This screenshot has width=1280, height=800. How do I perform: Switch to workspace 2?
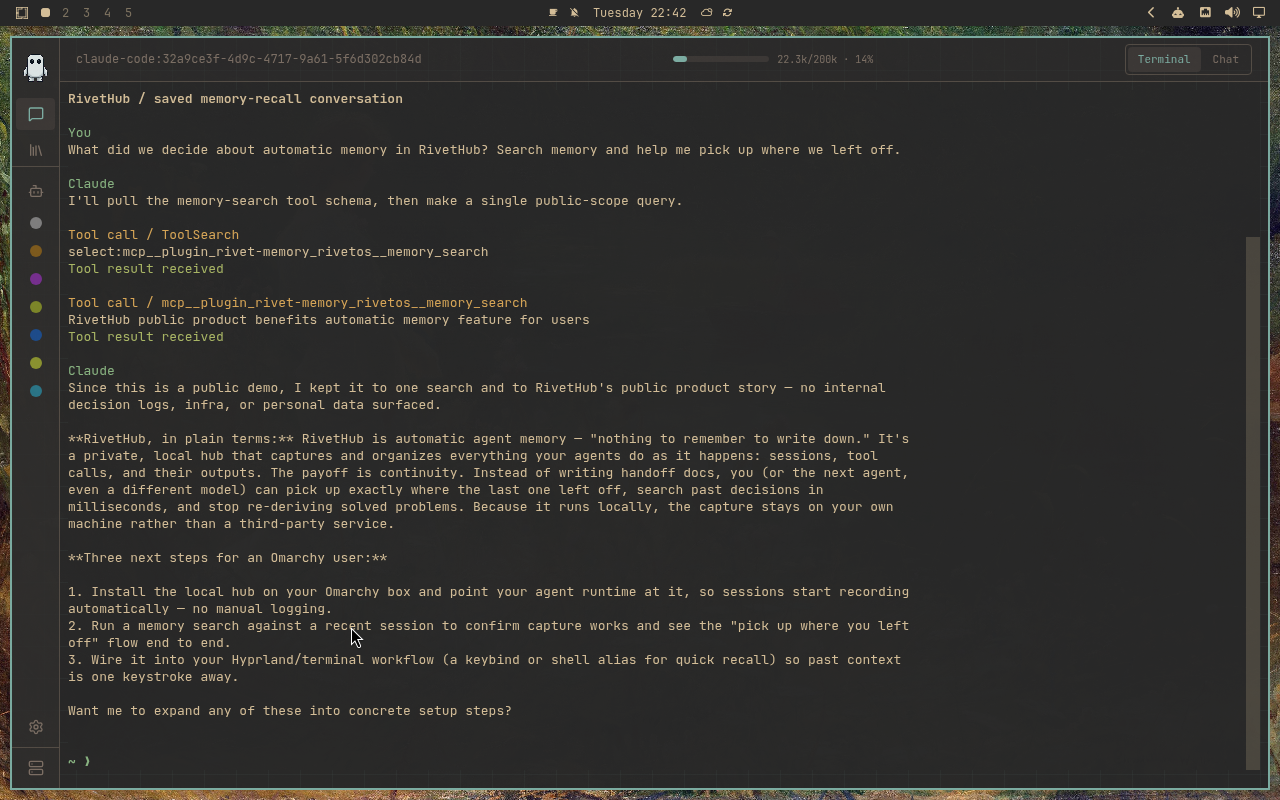point(66,13)
